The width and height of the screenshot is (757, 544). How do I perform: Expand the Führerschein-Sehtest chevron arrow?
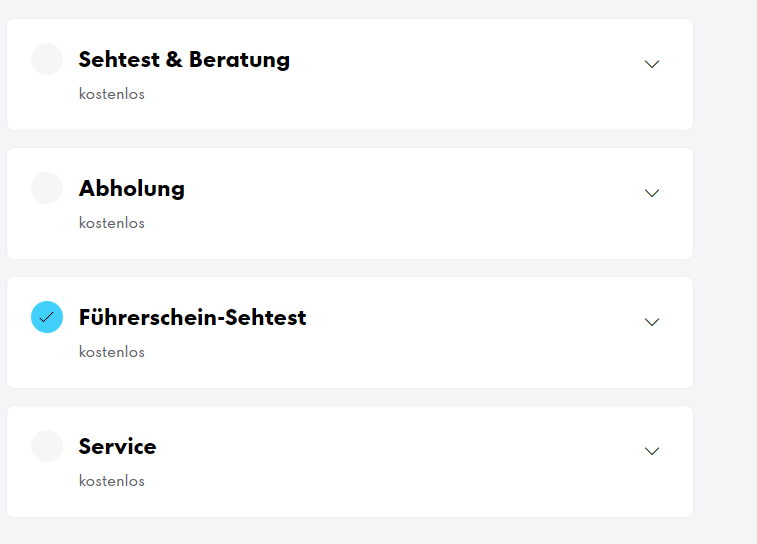pyautogui.click(x=652, y=322)
